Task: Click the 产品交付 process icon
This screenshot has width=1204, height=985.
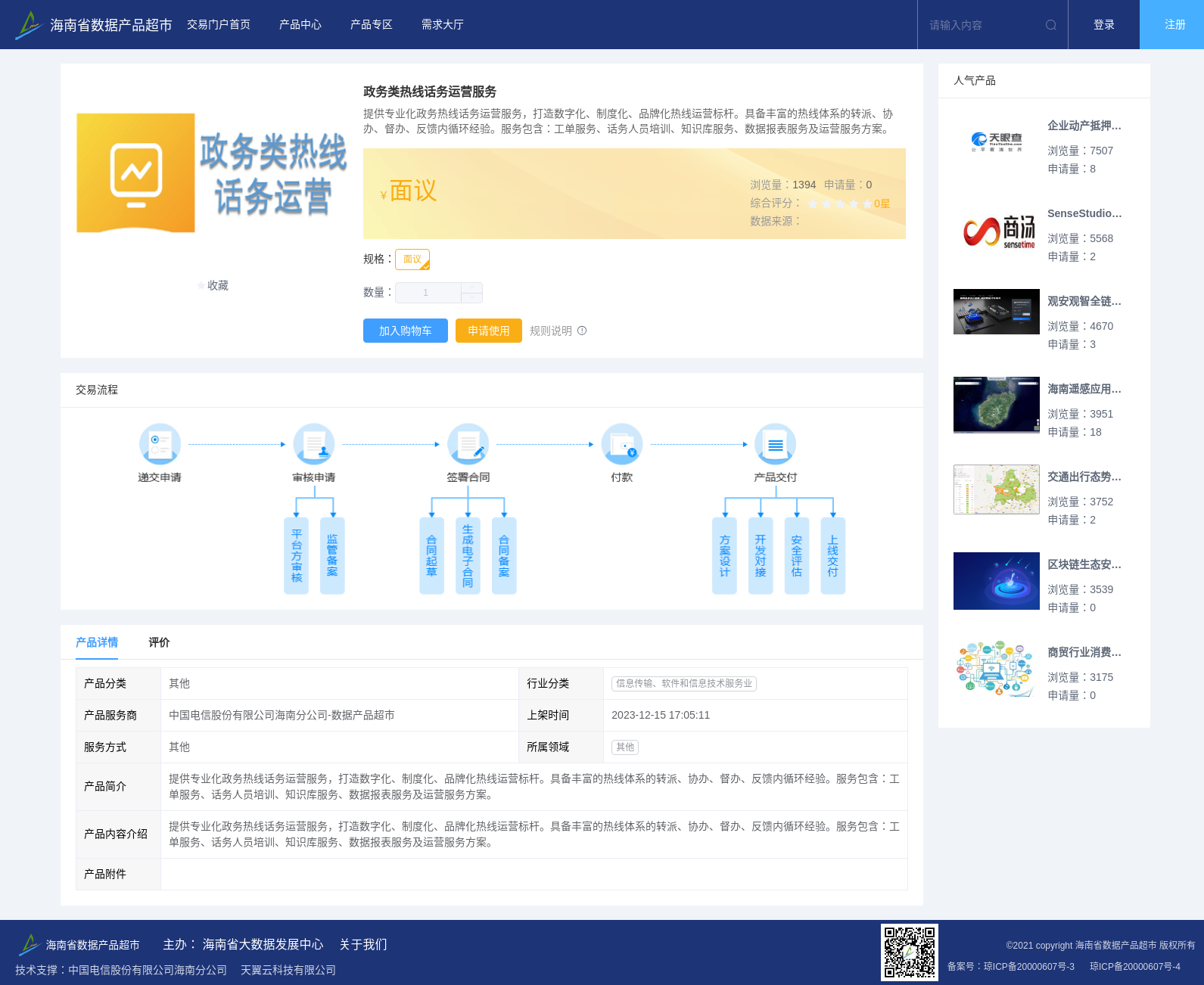Action: (x=776, y=444)
